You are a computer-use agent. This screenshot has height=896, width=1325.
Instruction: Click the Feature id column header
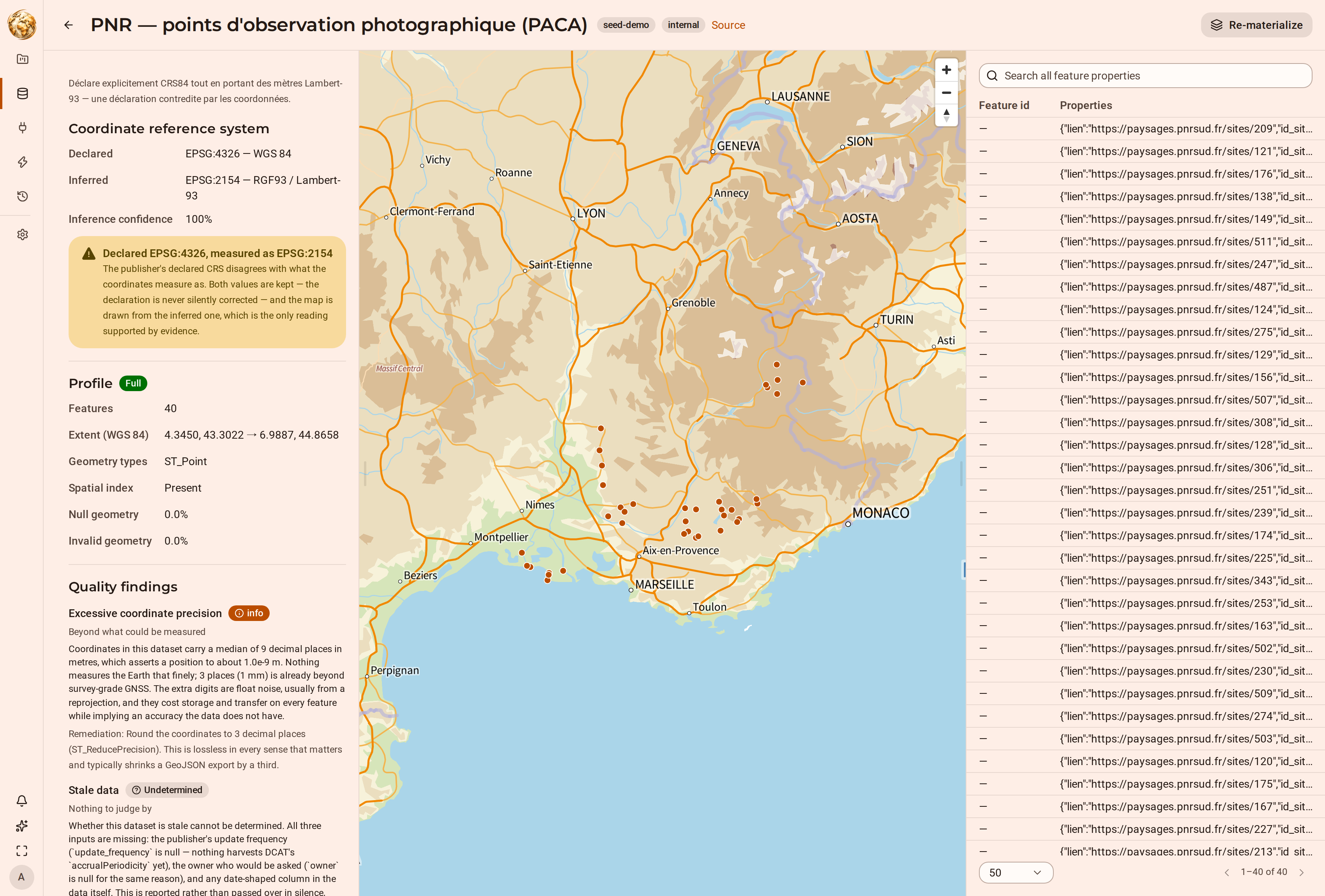[1004, 106]
